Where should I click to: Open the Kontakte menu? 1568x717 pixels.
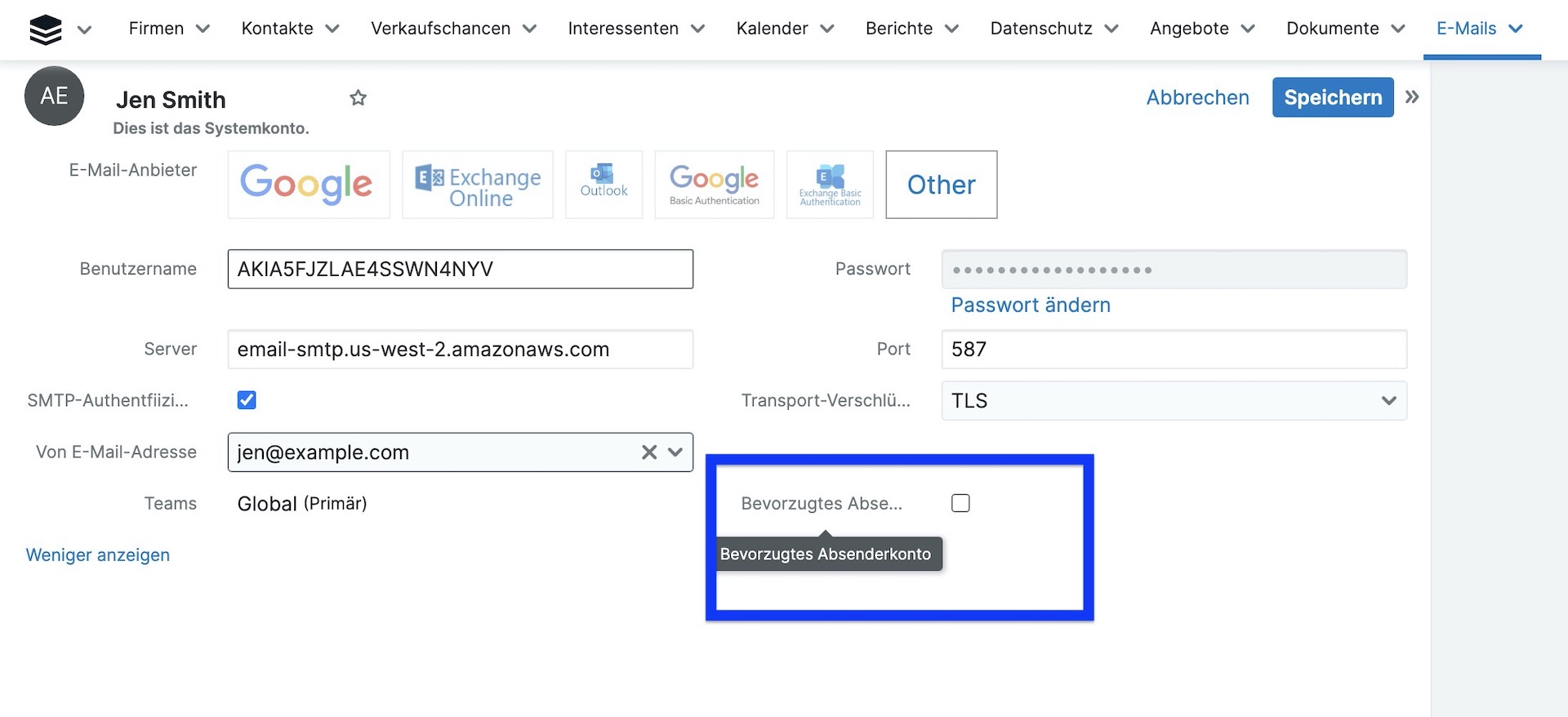point(290,29)
